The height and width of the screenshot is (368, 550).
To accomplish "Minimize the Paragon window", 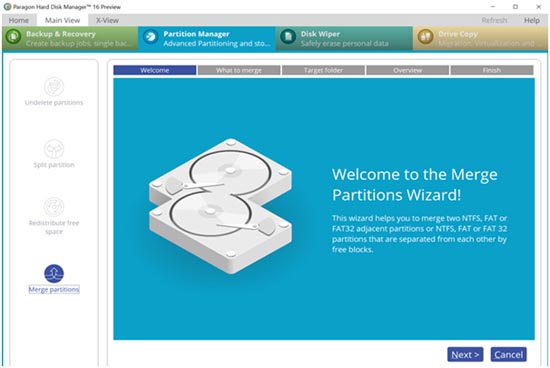I will coord(492,7).
